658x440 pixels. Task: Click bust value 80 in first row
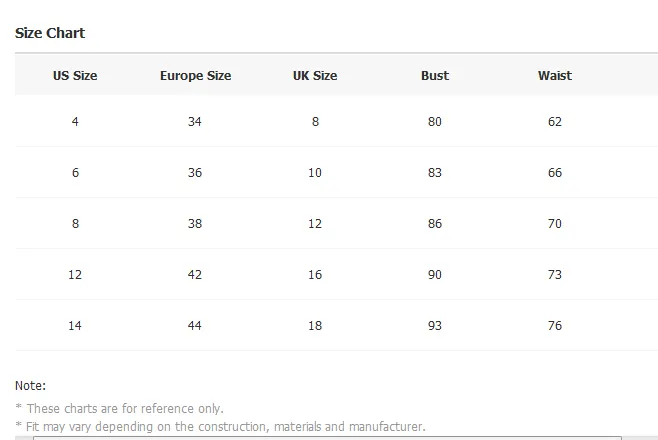tap(435, 122)
